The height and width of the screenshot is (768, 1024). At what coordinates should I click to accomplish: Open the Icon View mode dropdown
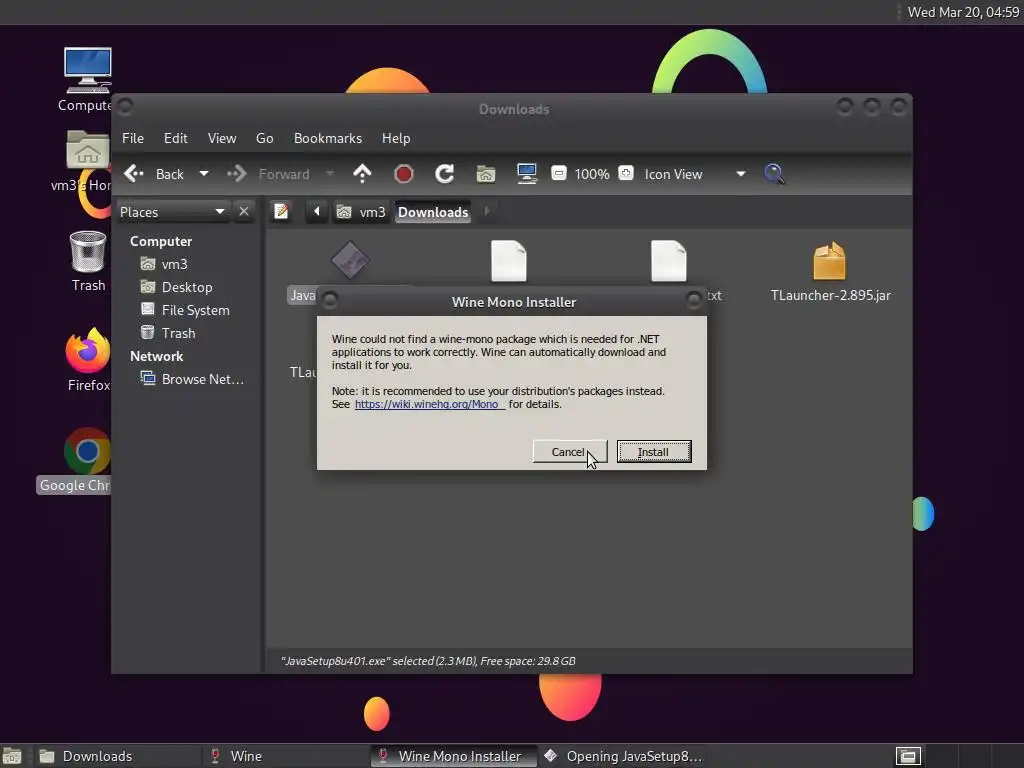pyautogui.click(x=695, y=174)
